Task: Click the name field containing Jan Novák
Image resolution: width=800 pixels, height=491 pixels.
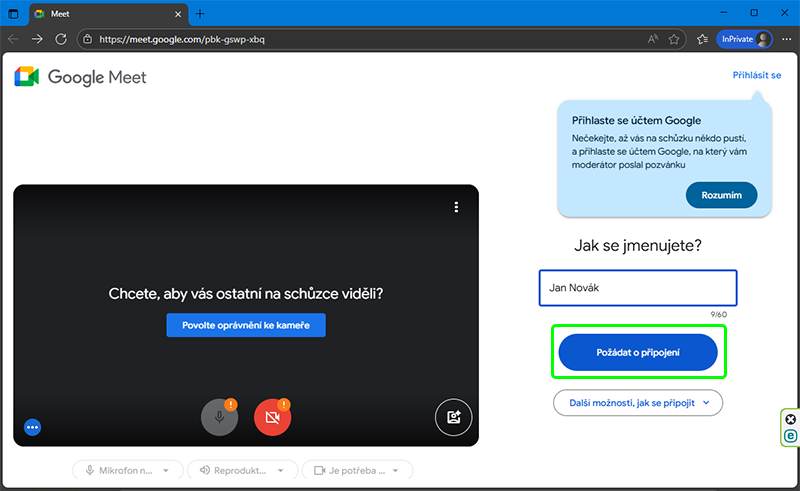Action: tap(637, 288)
